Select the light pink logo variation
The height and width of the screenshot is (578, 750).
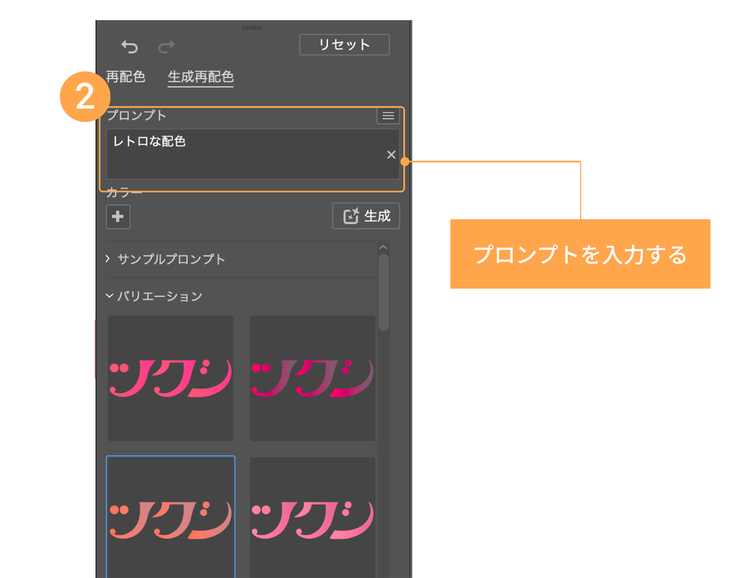click(312, 517)
